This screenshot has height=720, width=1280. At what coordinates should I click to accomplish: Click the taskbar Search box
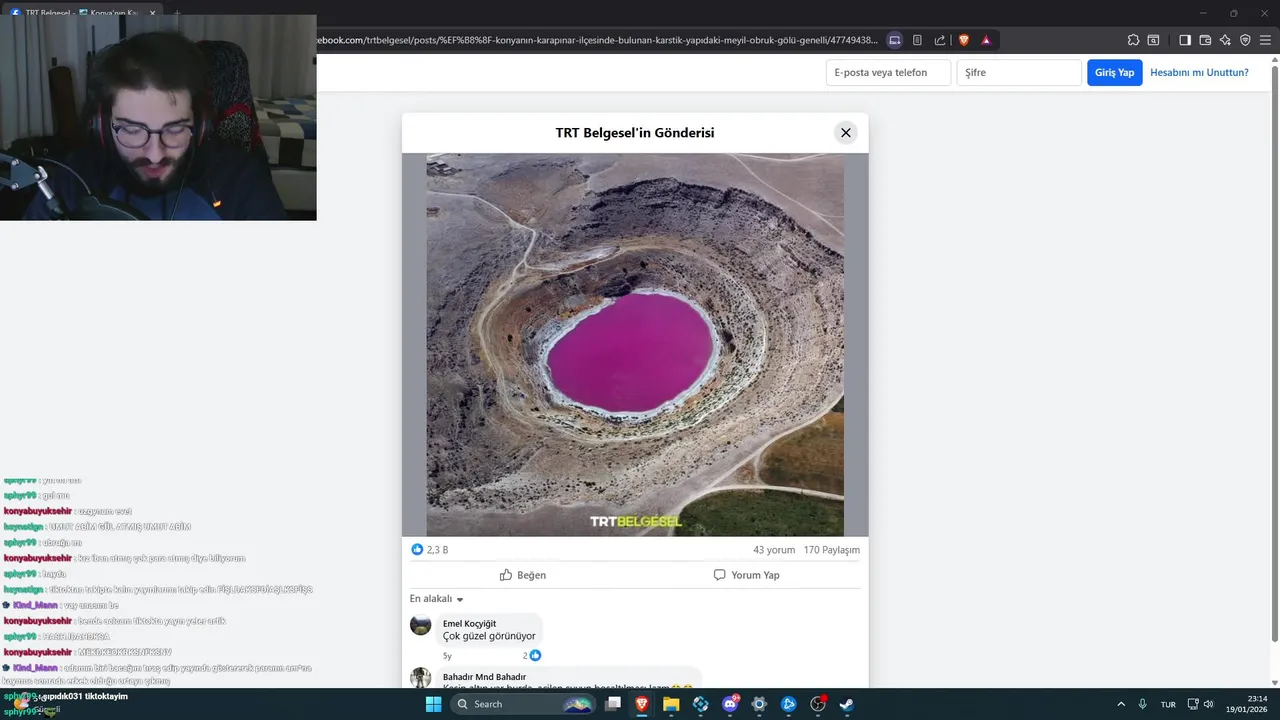523,704
